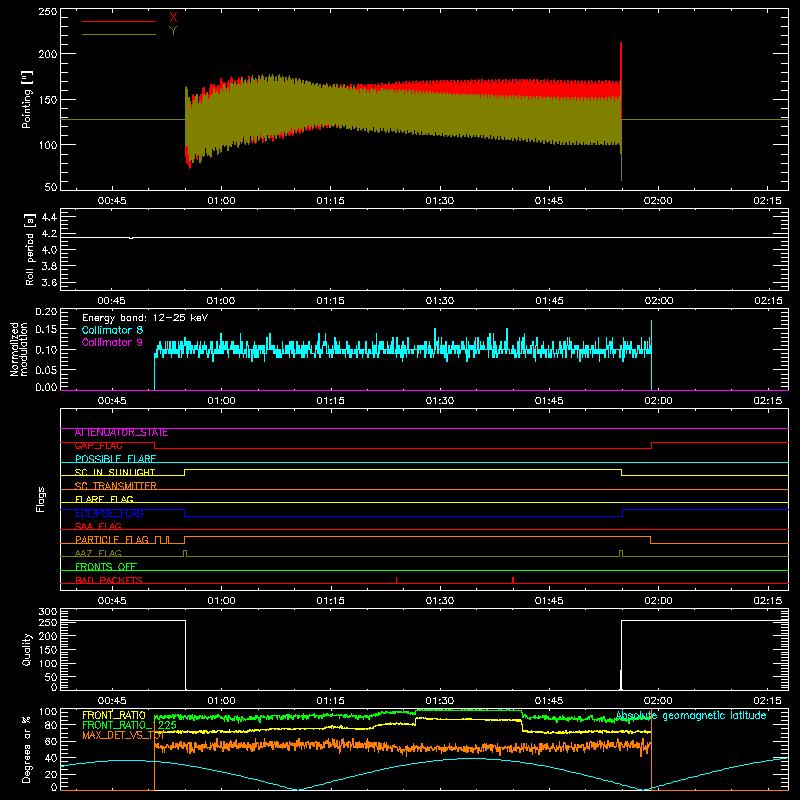Select the Degrees or % axis title
Screen dimensions: 800x800
pyautogui.click(x=26, y=750)
